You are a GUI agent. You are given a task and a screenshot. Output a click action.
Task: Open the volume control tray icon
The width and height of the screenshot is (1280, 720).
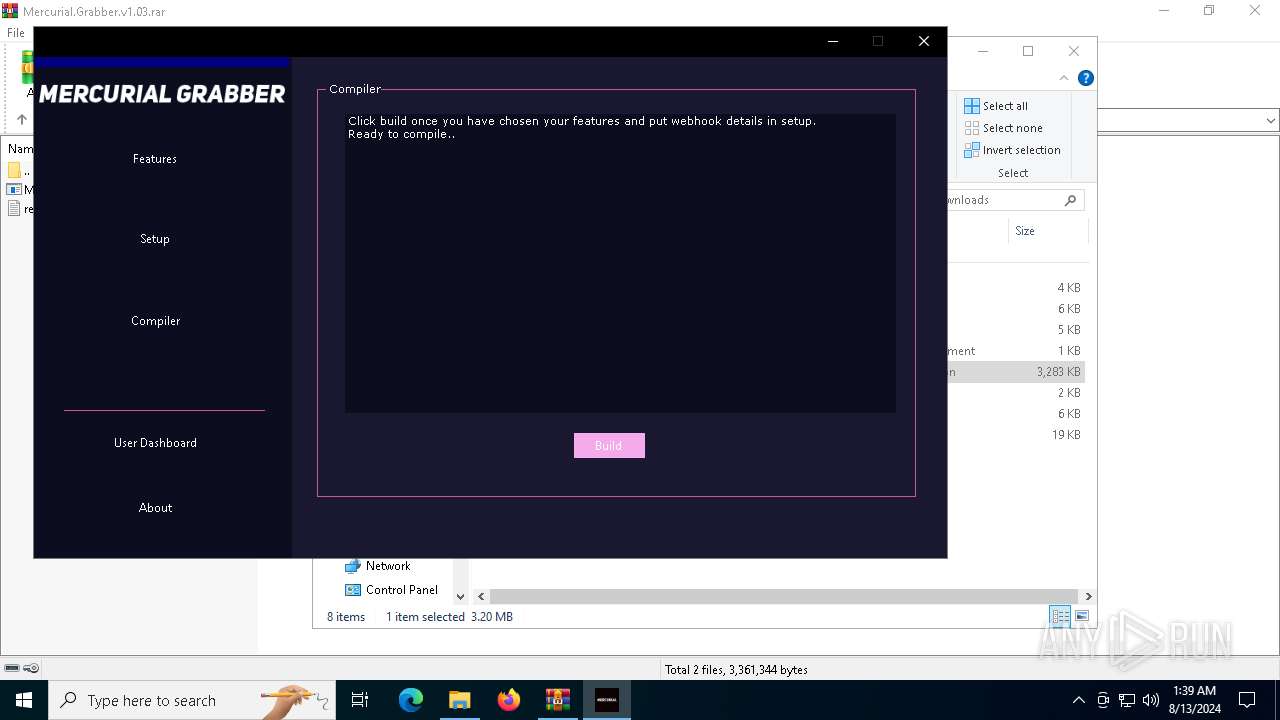click(x=1151, y=700)
